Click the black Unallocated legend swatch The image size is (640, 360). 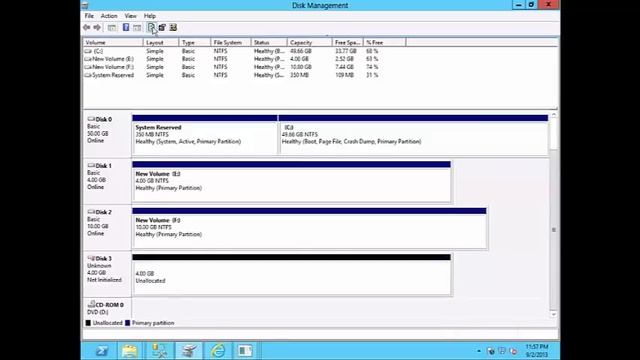(x=88, y=323)
